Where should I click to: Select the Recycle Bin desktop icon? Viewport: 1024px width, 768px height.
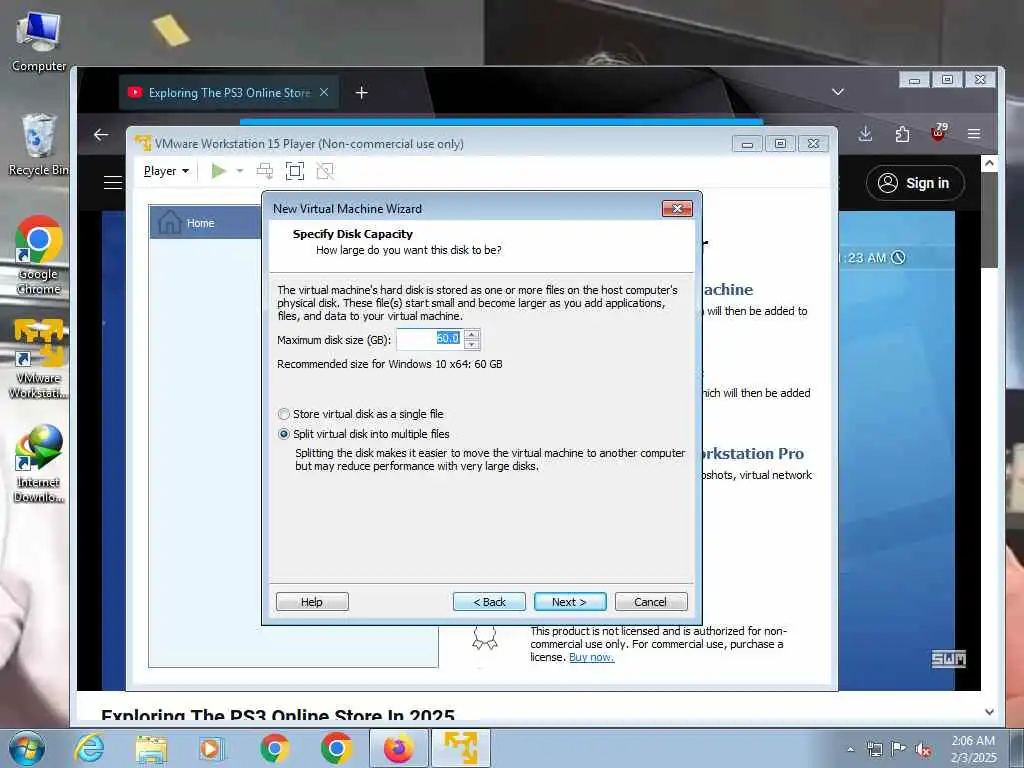pos(39,144)
